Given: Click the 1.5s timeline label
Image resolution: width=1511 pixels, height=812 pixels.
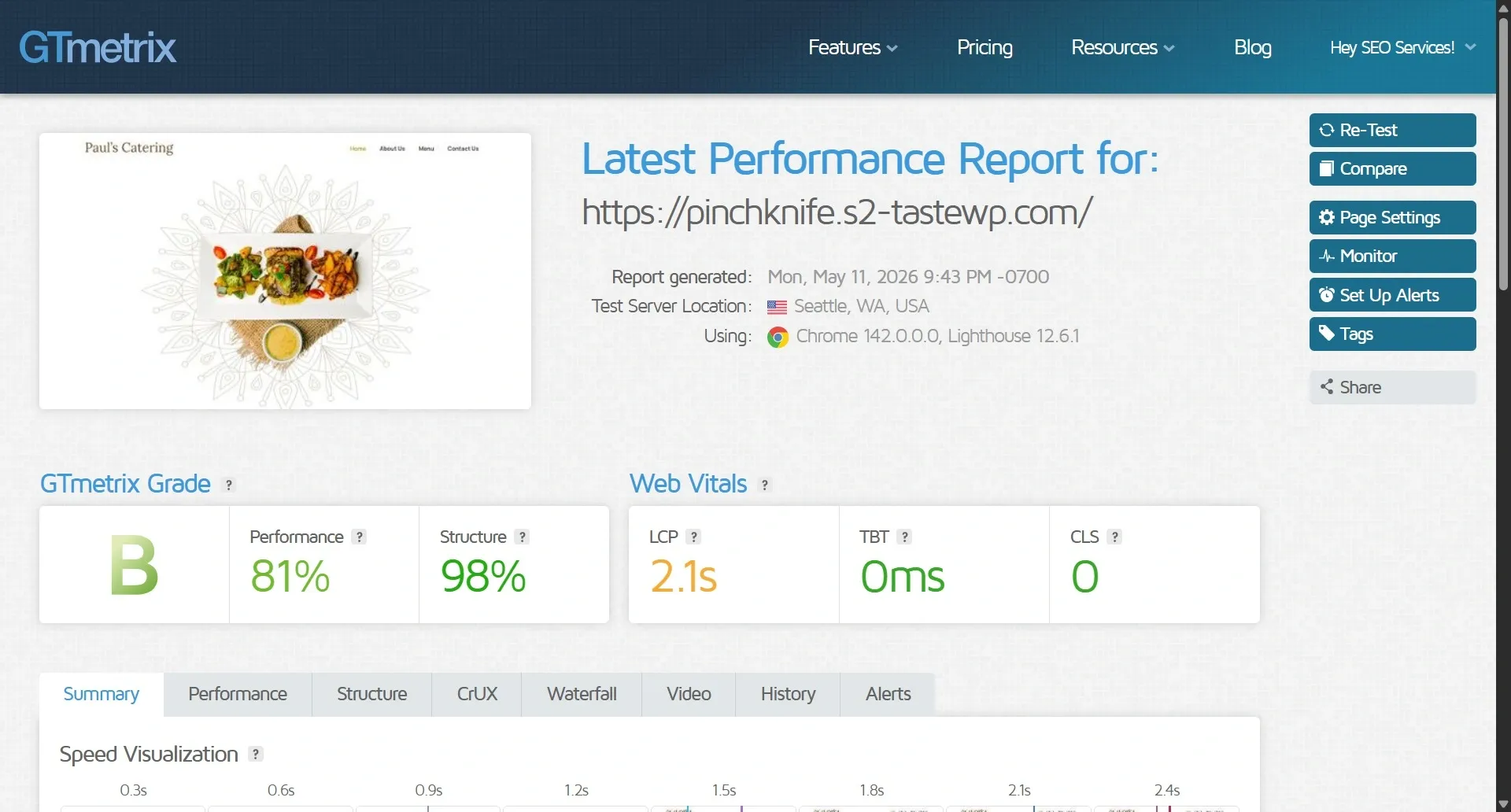Looking at the screenshot, I should click(x=724, y=790).
